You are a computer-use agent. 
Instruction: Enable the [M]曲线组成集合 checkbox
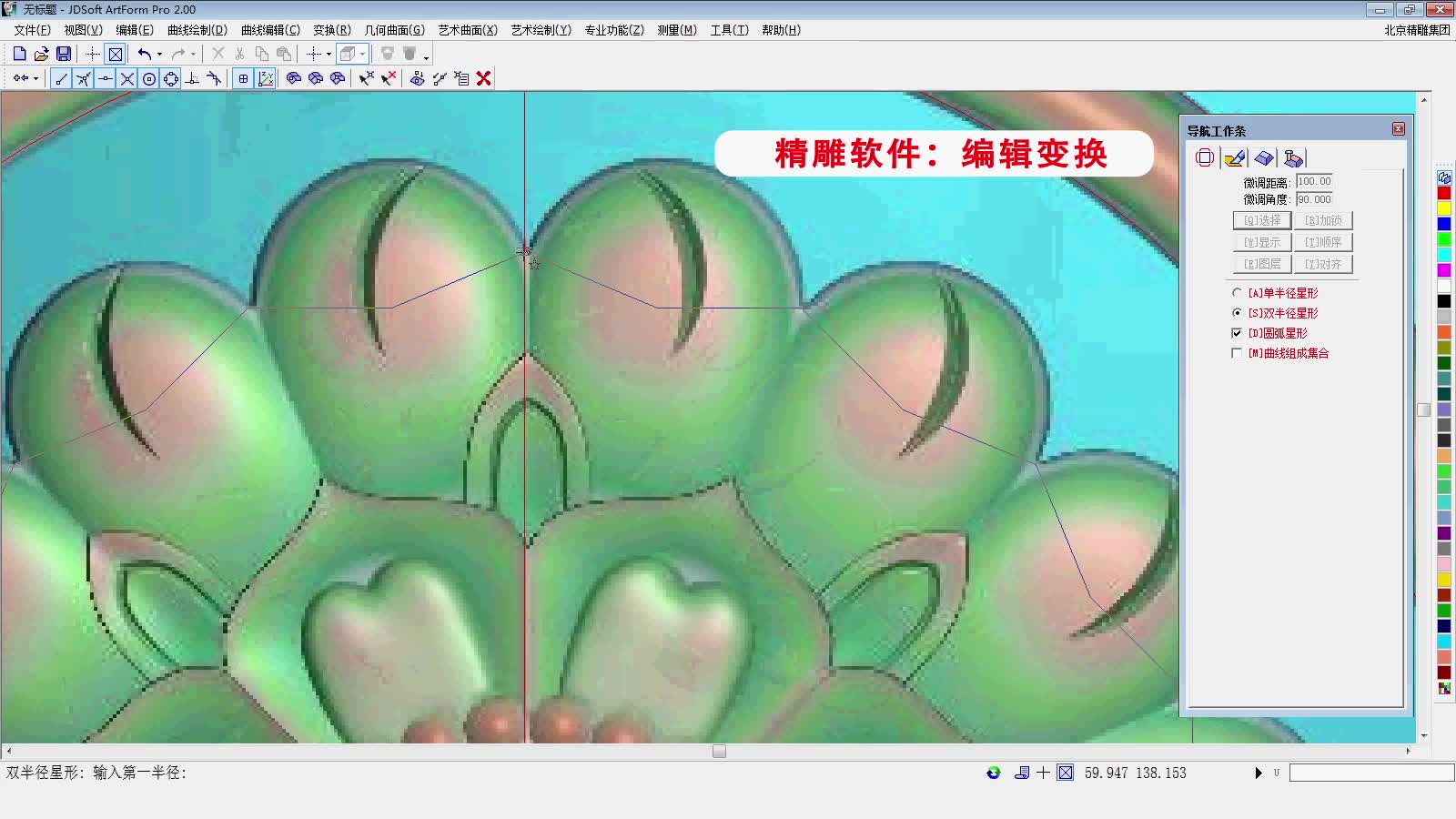click(x=1237, y=353)
